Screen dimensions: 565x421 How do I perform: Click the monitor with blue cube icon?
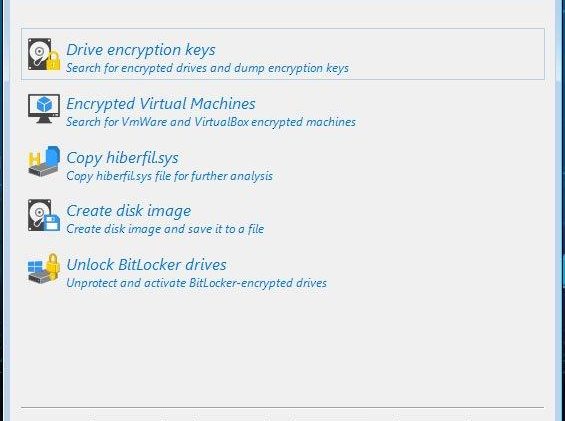pyautogui.click(x=44, y=109)
